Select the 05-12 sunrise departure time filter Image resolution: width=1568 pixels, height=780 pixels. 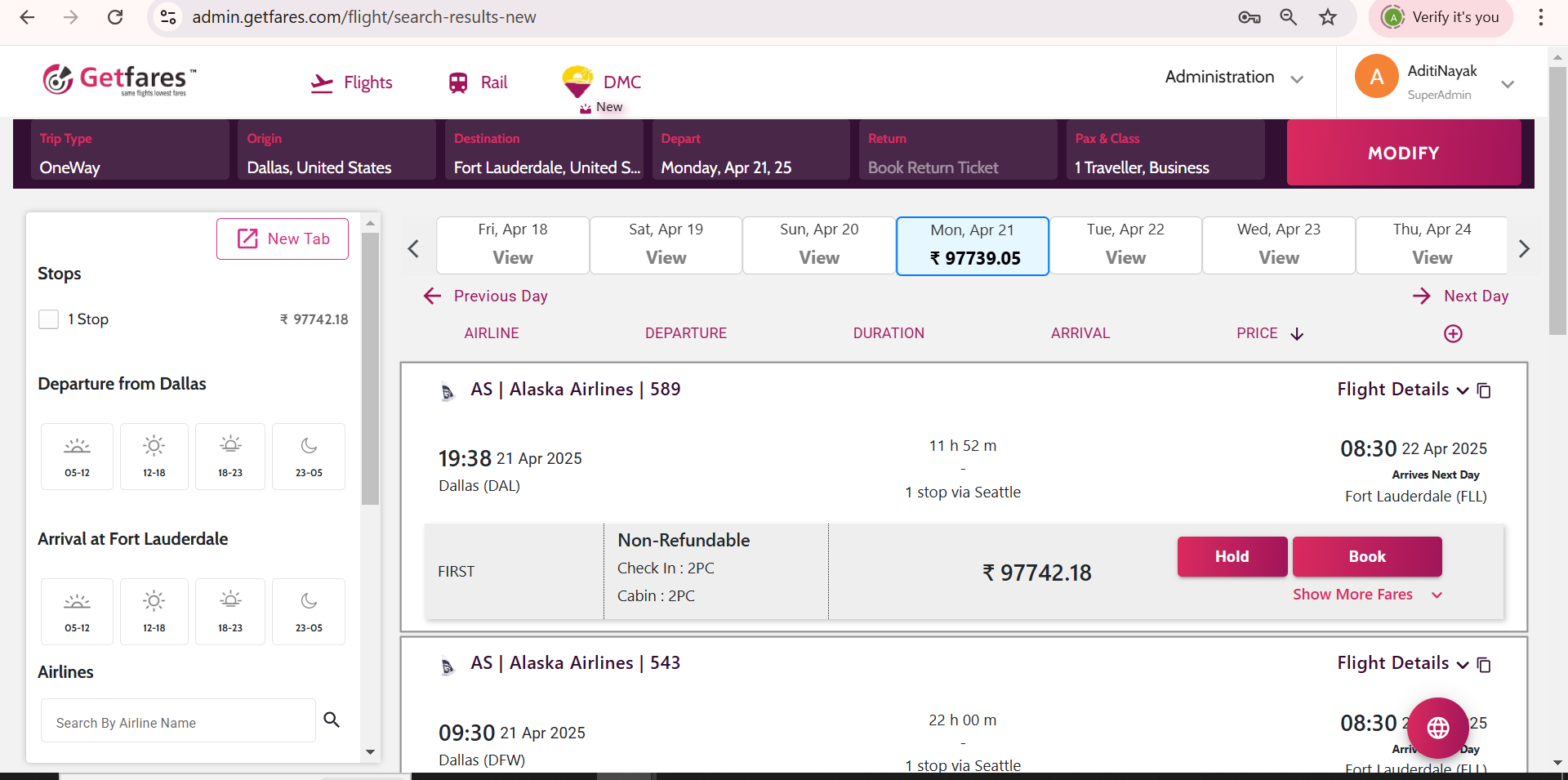(x=78, y=456)
